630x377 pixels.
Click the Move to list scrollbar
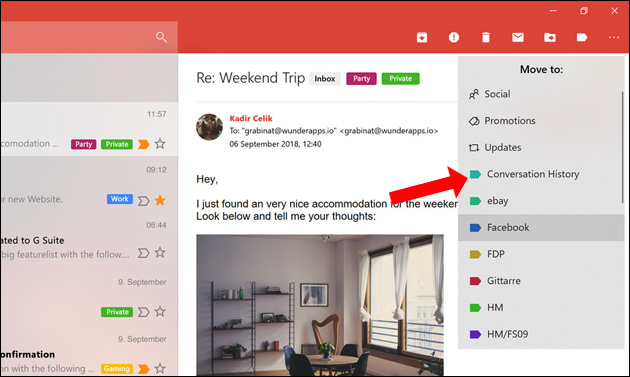click(x=622, y=147)
